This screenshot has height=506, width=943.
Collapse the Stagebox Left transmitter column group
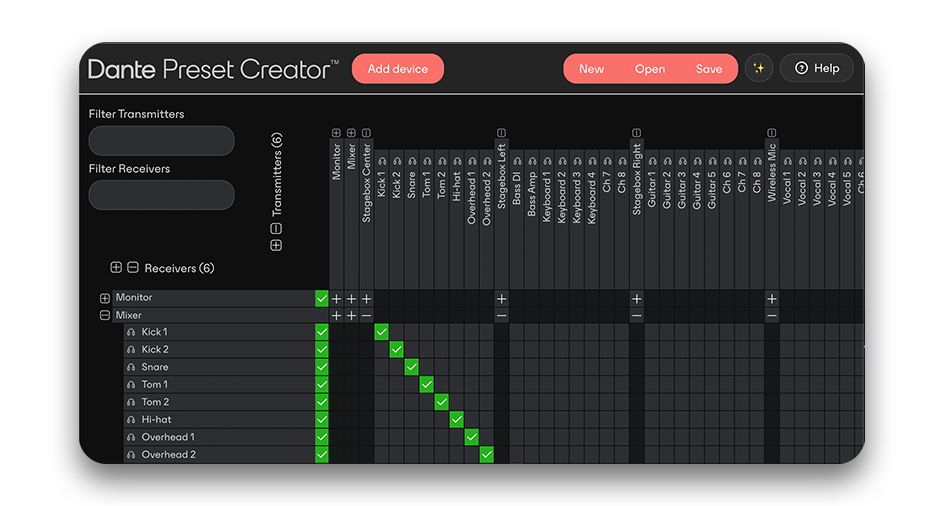(501, 133)
